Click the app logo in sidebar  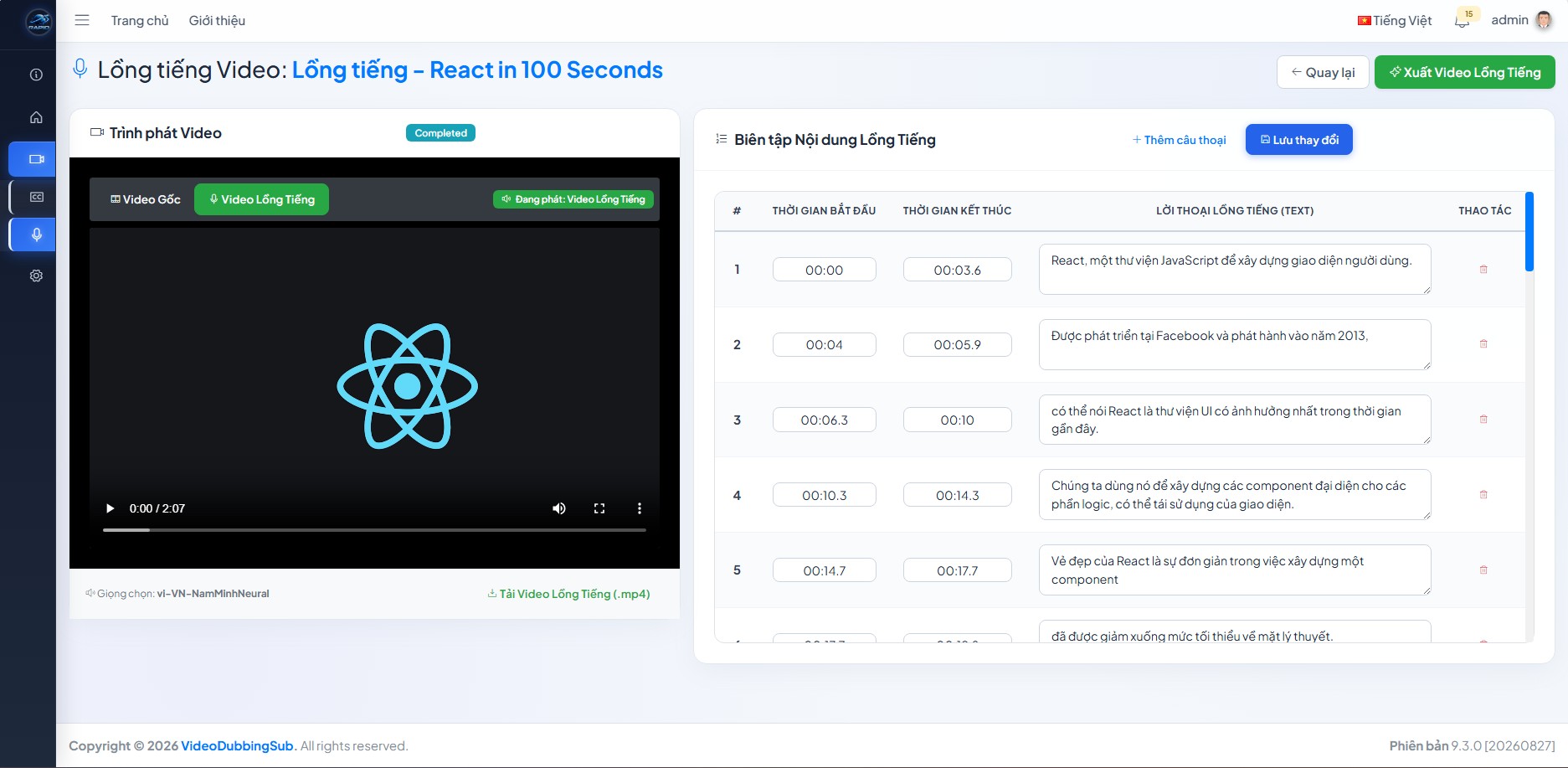click(39, 21)
